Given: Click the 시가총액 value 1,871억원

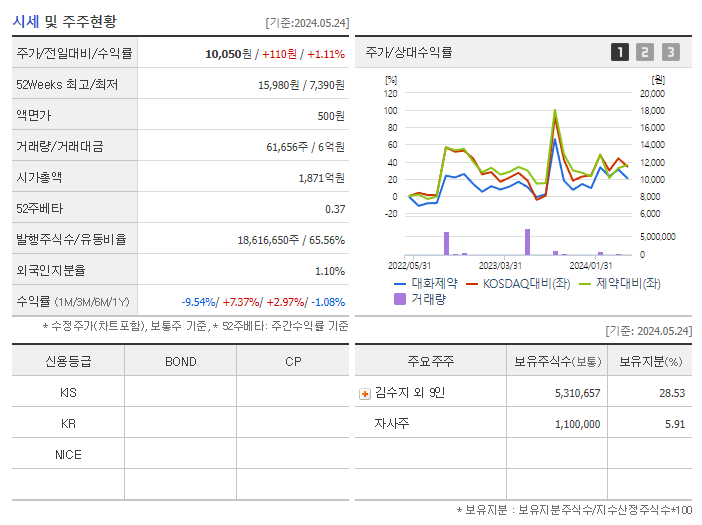Looking at the screenshot, I should [x=321, y=178].
